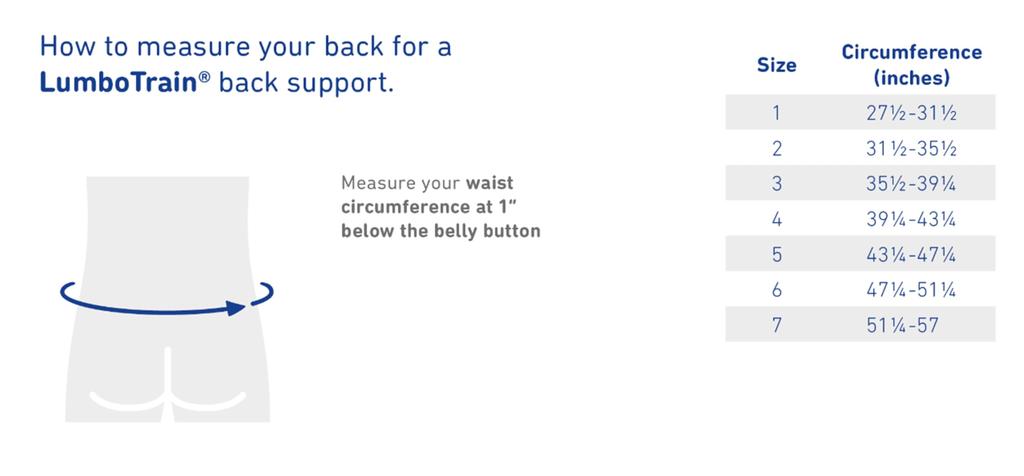Choose size 5 in the size column
The height and width of the screenshot is (476, 1024).
coord(776,255)
